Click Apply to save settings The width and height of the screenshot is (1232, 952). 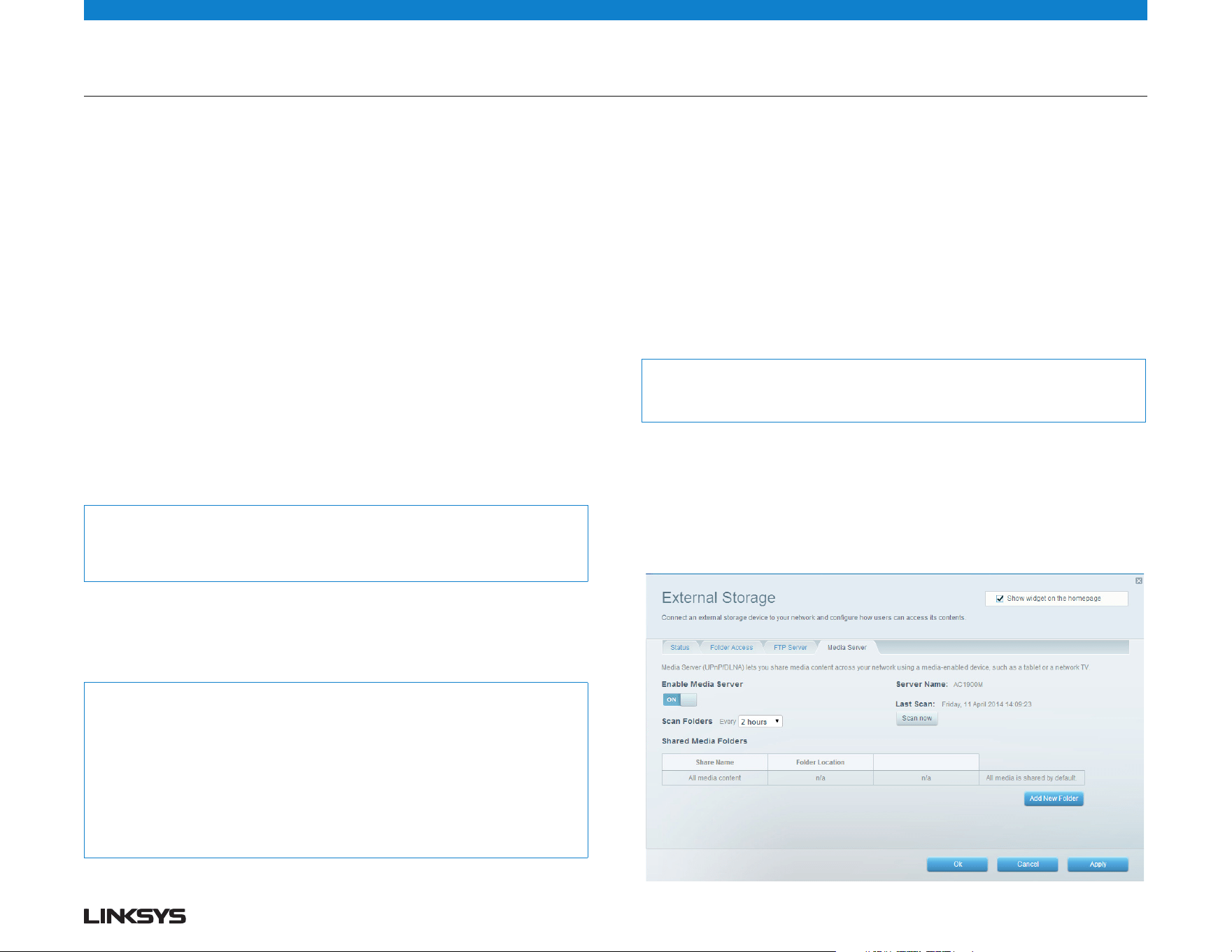[1098, 864]
